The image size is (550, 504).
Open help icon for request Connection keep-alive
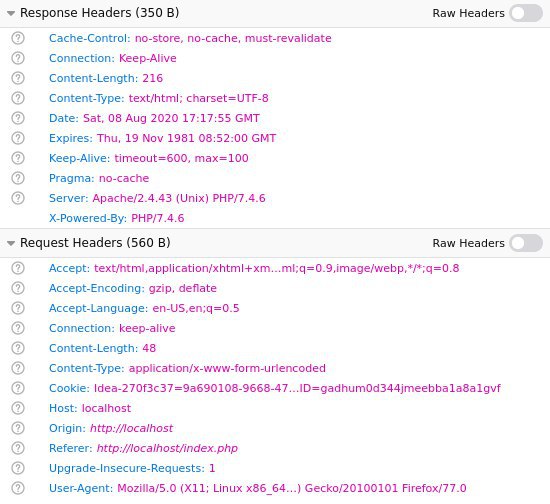coord(18,328)
